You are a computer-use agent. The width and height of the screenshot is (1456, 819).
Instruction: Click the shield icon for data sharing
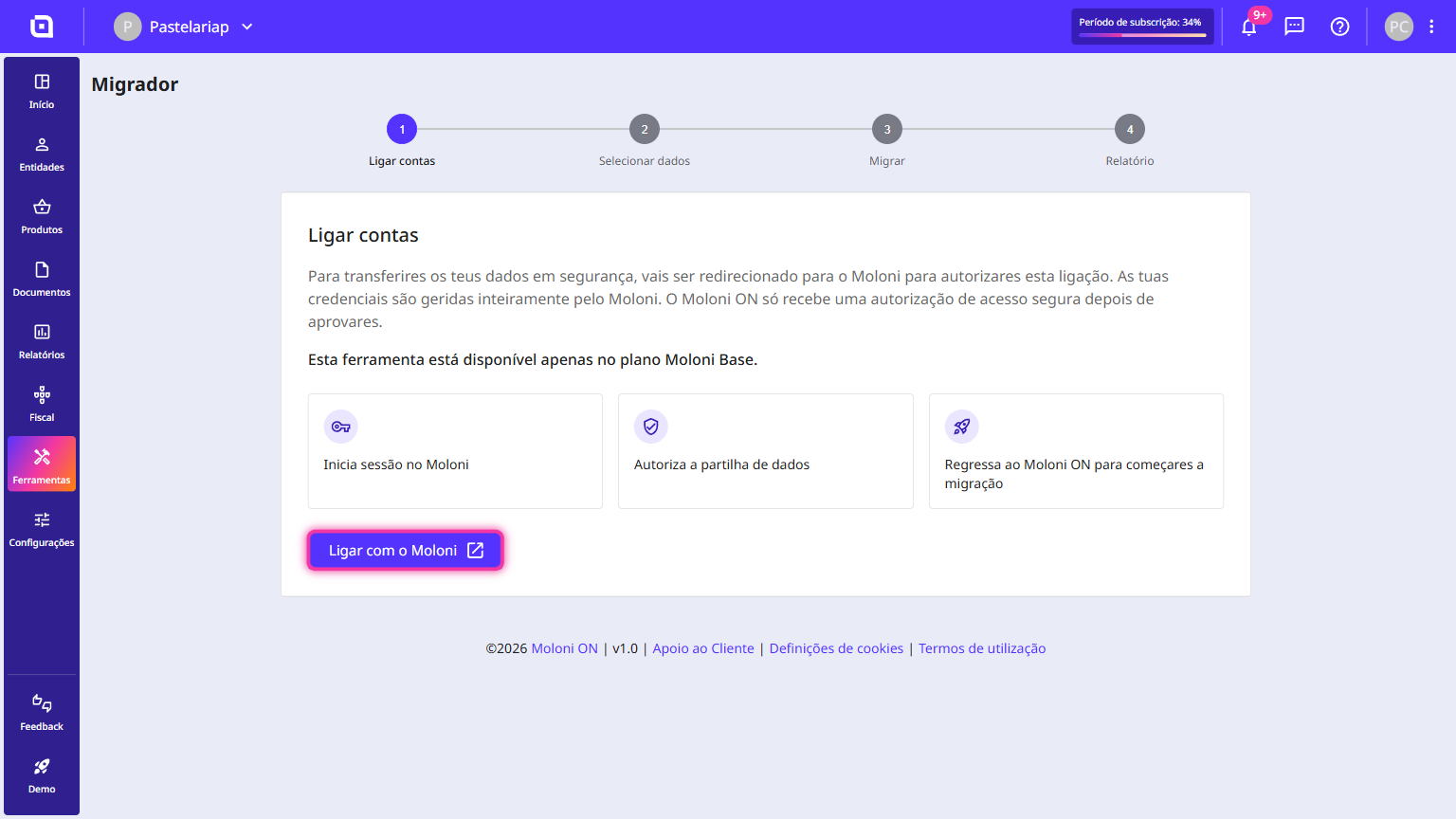pyautogui.click(x=651, y=427)
